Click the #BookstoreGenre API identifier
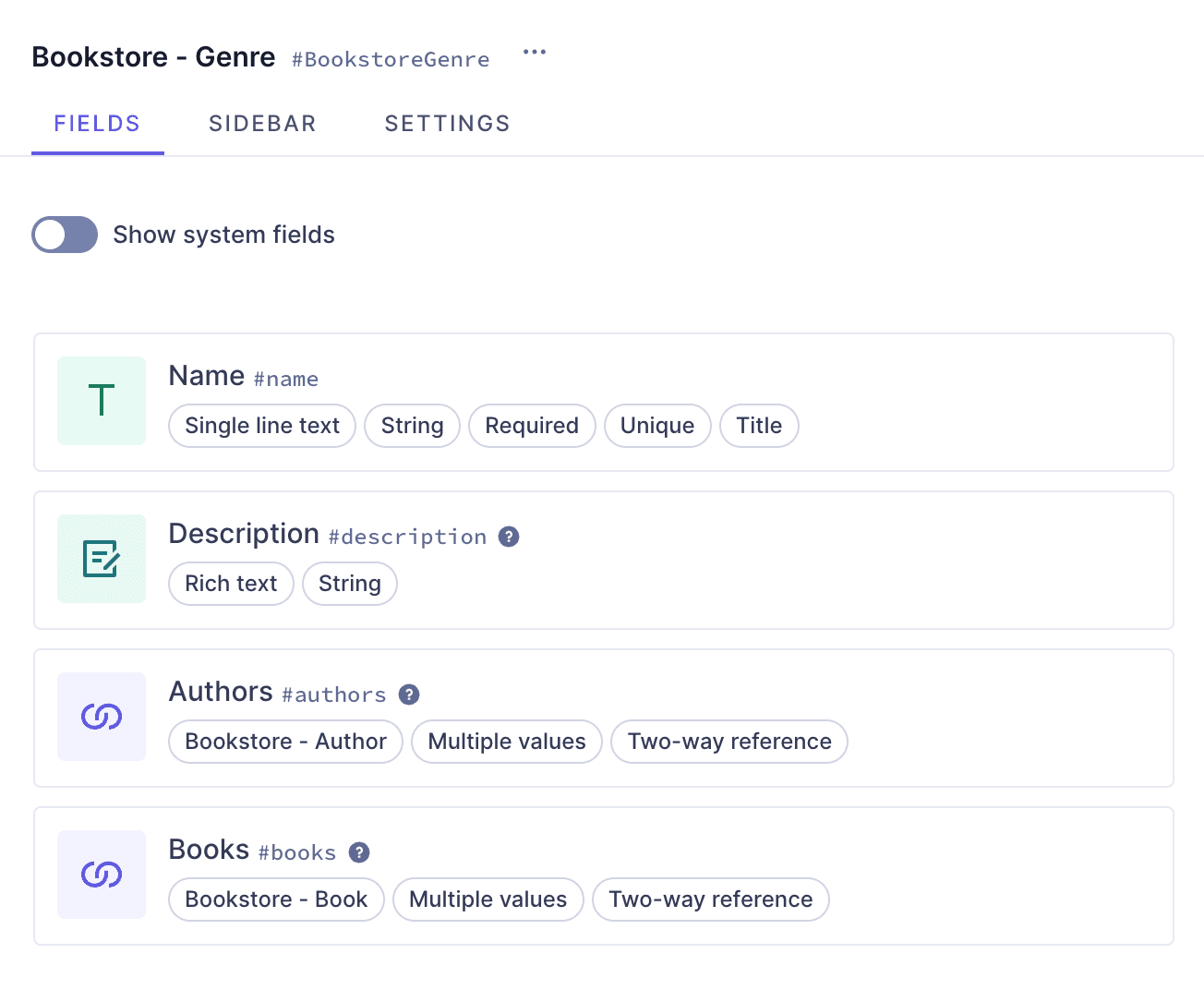This screenshot has width=1204, height=990. tap(391, 59)
